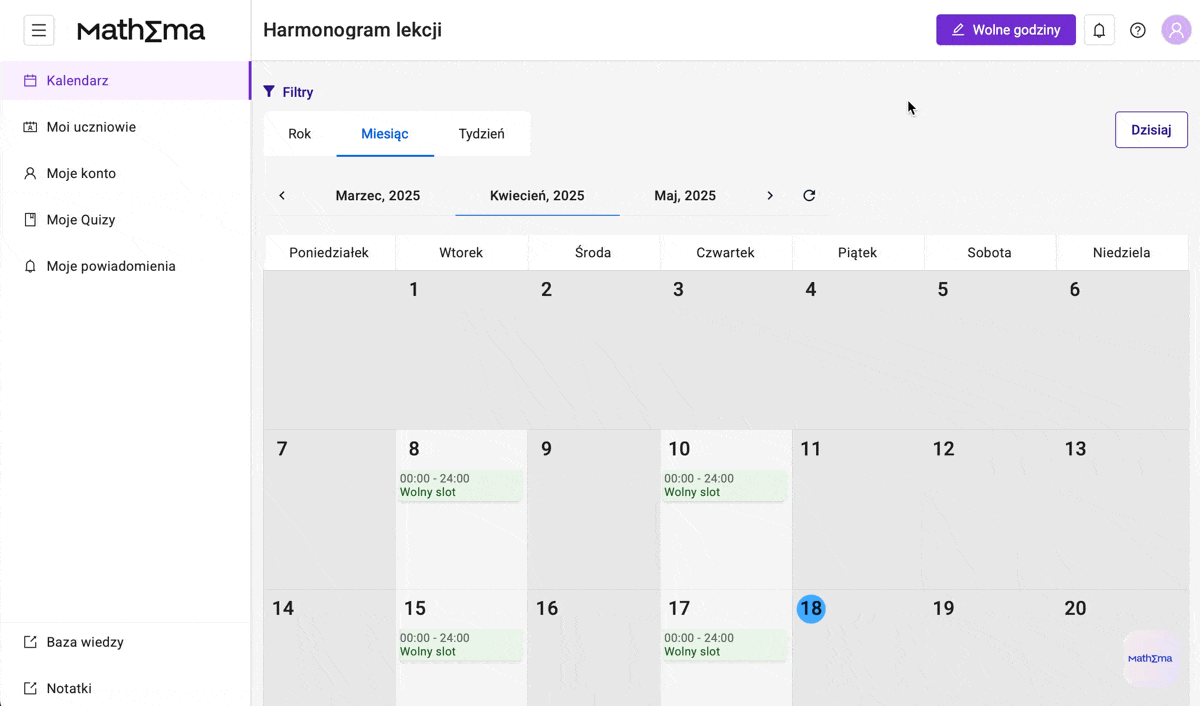Select the Maj, 2025 month tab

685,196
